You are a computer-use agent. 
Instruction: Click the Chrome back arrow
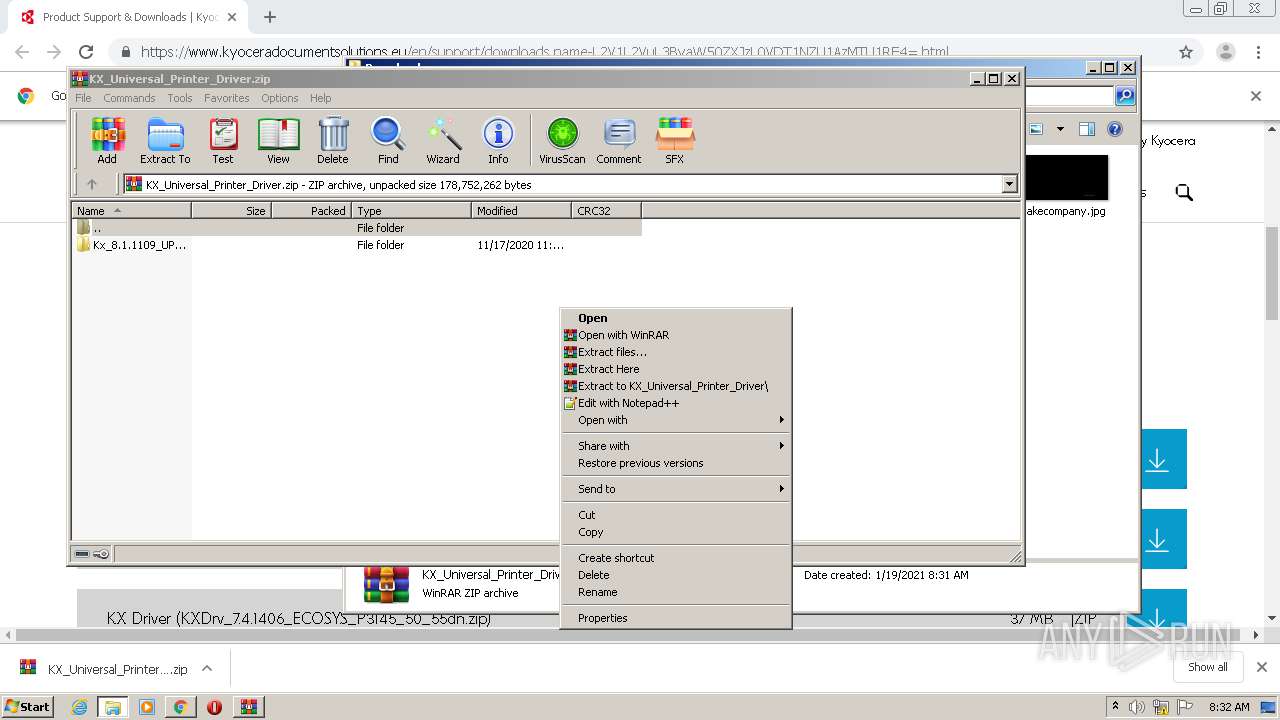tap(22, 52)
